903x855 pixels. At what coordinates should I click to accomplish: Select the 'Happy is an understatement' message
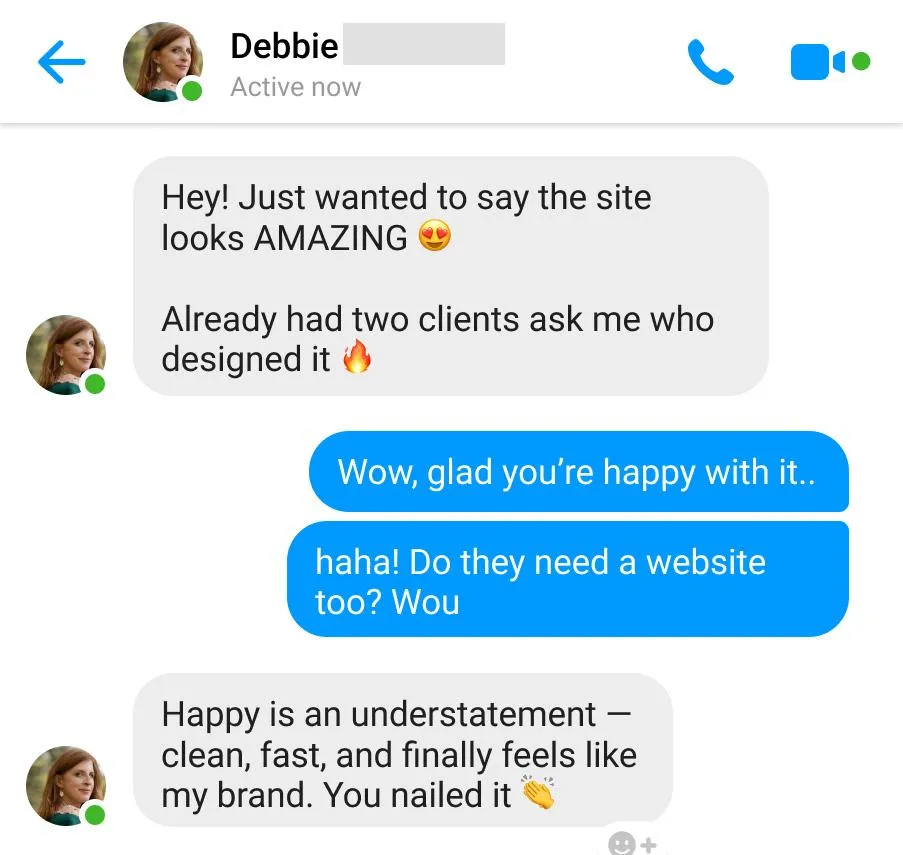click(403, 750)
